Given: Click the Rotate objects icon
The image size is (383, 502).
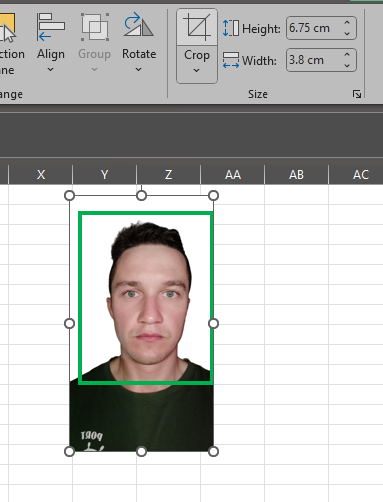Looking at the screenshot, I should tap(139, 25).
